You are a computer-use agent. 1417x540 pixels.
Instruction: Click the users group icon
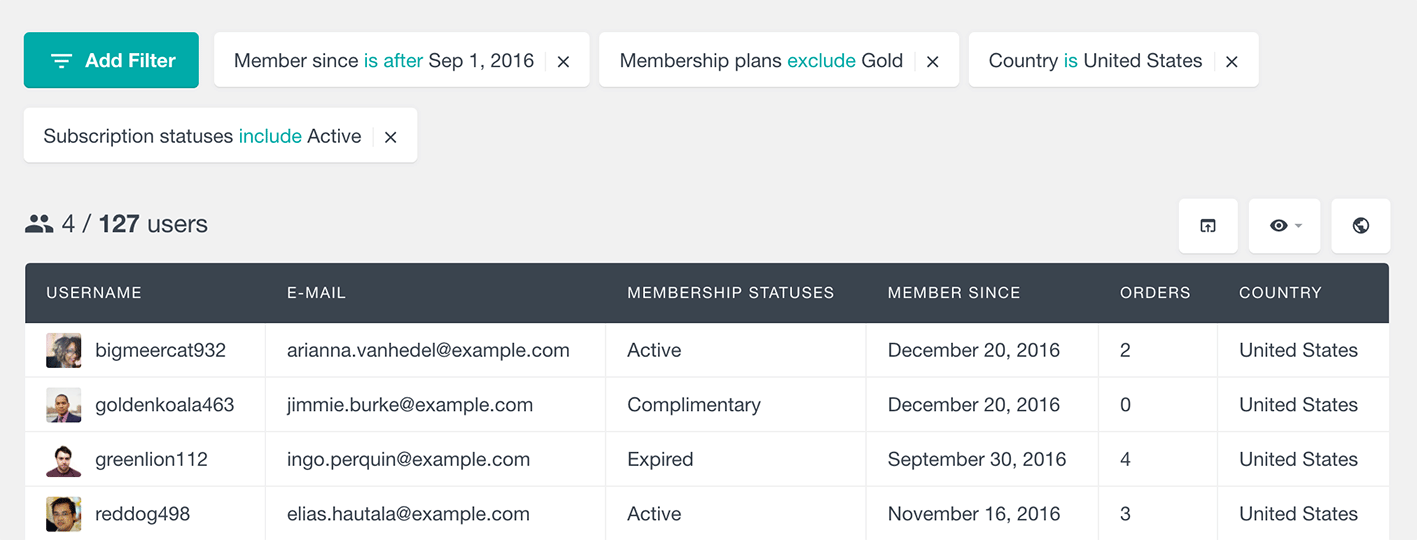coord(39,224)
